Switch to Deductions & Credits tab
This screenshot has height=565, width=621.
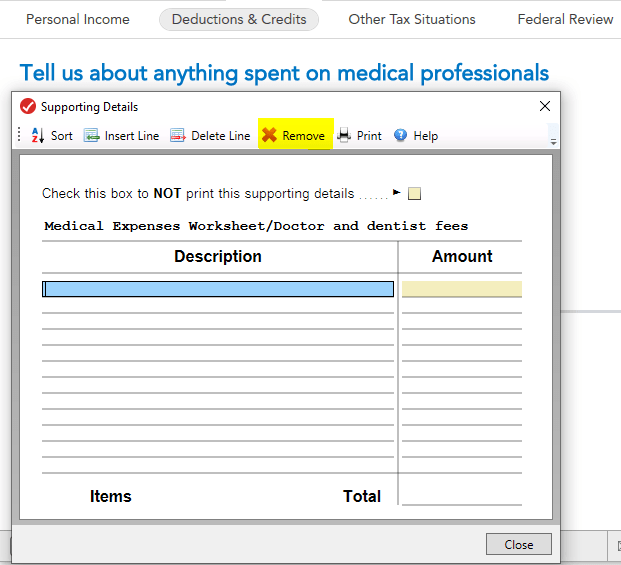239,19
